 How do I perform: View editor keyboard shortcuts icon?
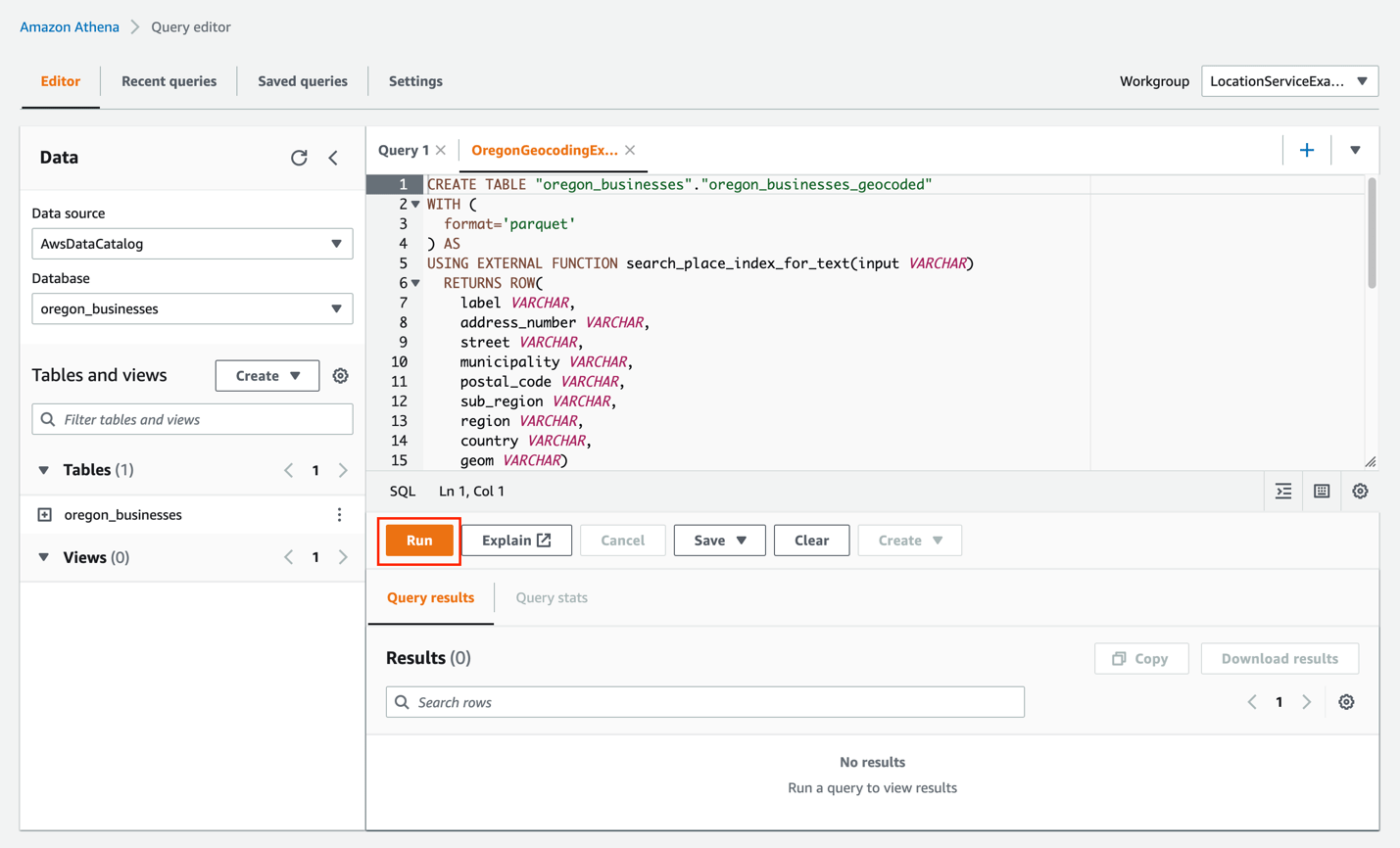tap(1321, 491)
